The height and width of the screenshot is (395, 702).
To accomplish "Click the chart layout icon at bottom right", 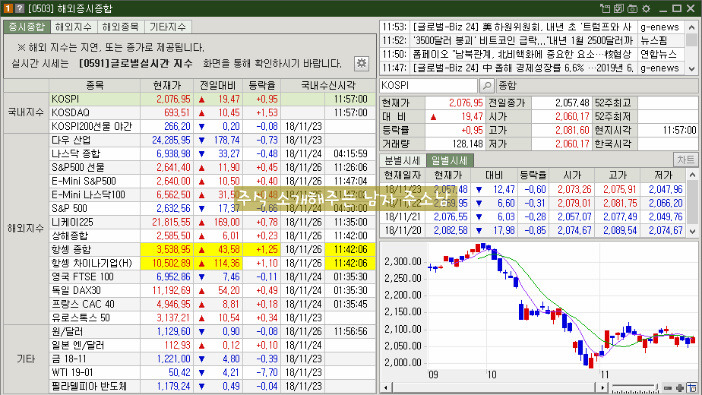I will click(692, 387).
